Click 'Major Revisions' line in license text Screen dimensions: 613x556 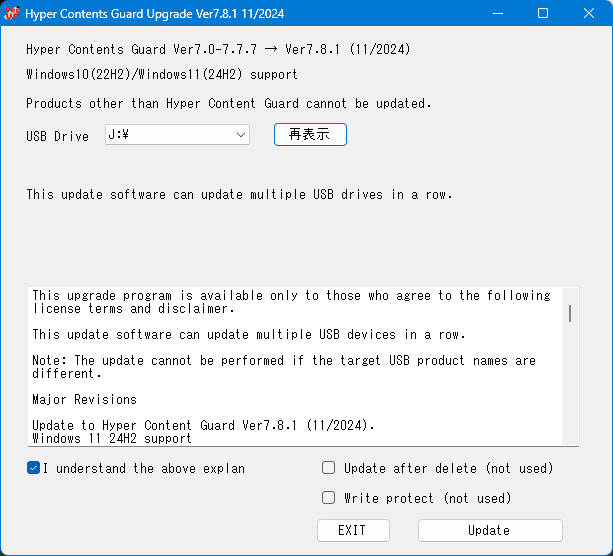pyautogui.click(x=84, y=399)
